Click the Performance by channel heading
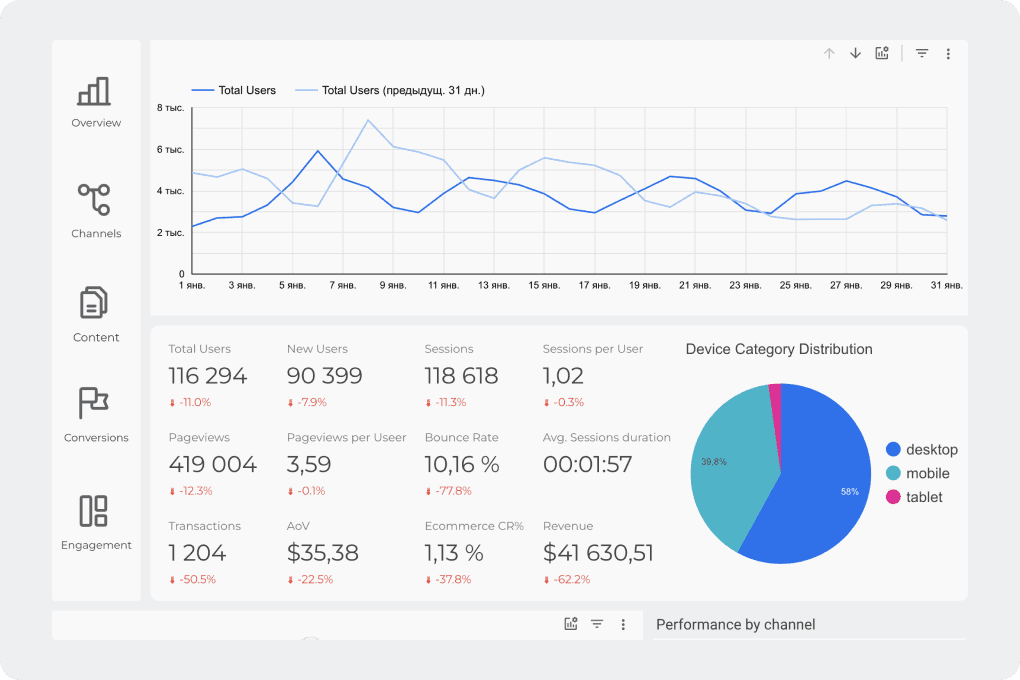1020x680 pixels. click(x=735, y=625)
